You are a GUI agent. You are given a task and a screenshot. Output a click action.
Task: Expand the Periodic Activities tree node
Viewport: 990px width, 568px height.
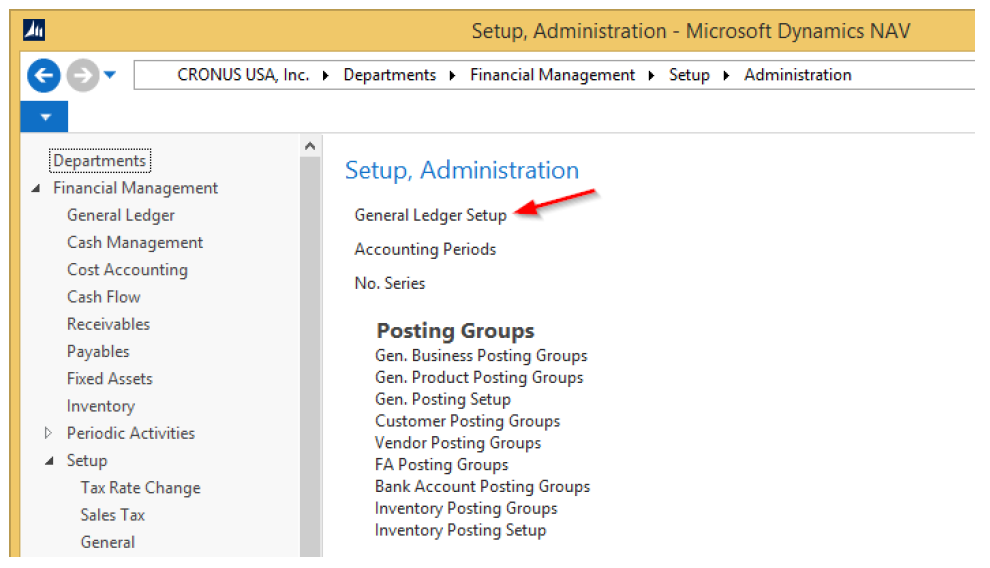tap(48, 433)
